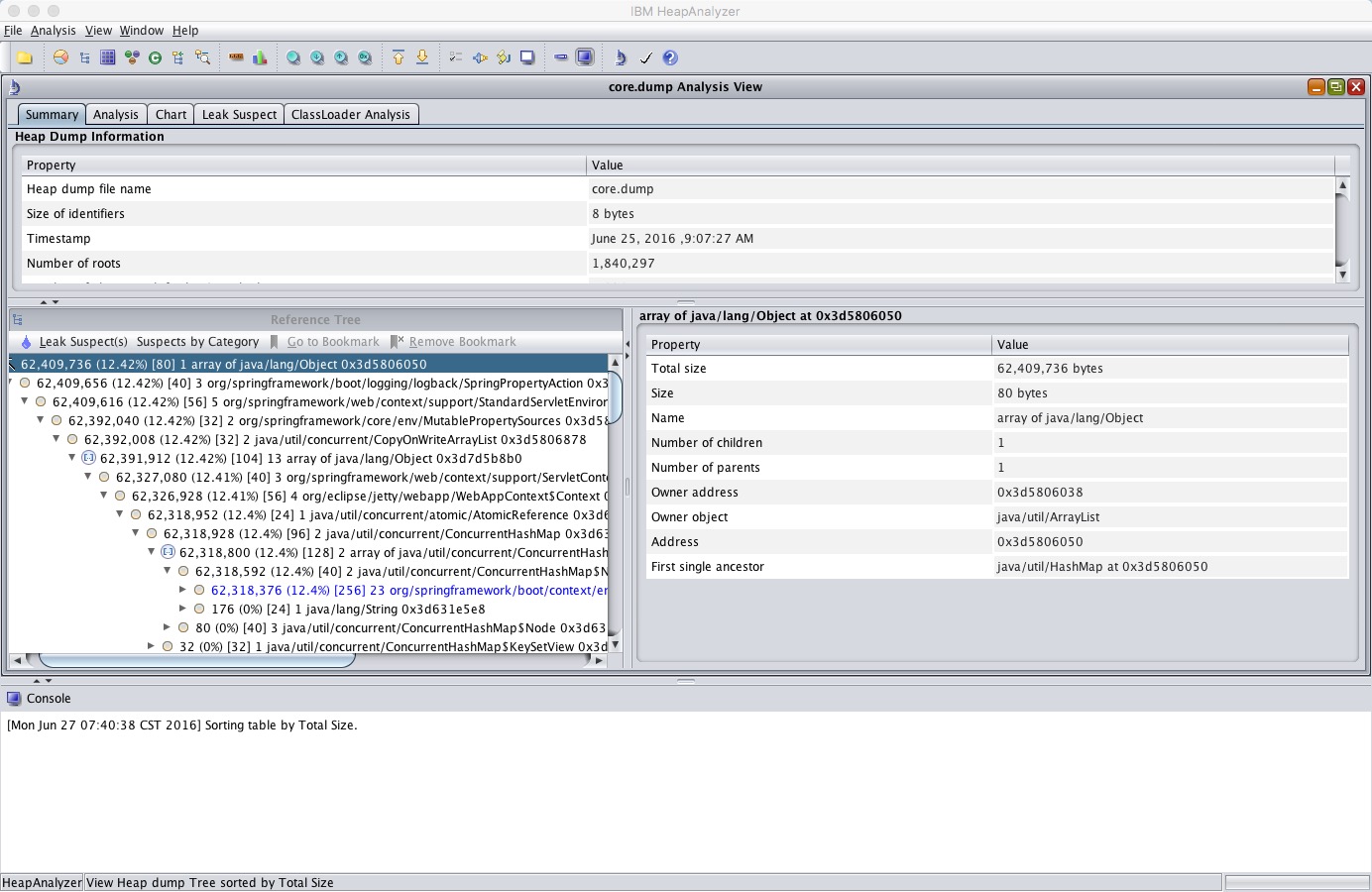
Task: Open the View menu
Action: [98, 31]
